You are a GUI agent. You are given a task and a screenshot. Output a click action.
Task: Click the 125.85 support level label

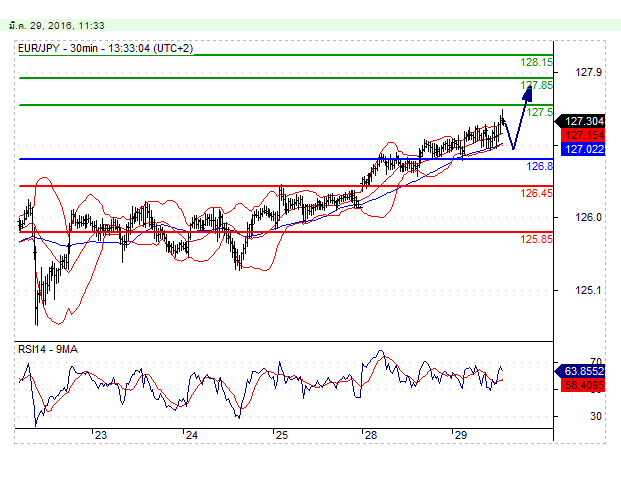pyautogui.click(x=536, y=239)
